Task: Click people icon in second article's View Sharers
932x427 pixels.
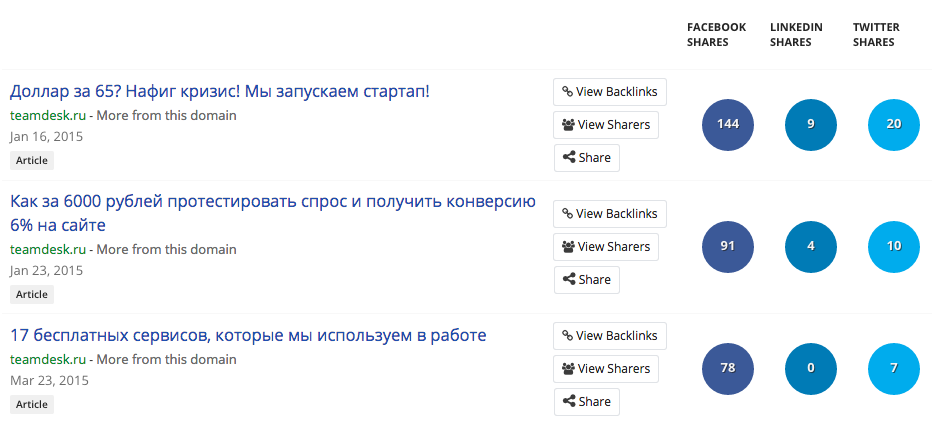Action: point(568,247)
